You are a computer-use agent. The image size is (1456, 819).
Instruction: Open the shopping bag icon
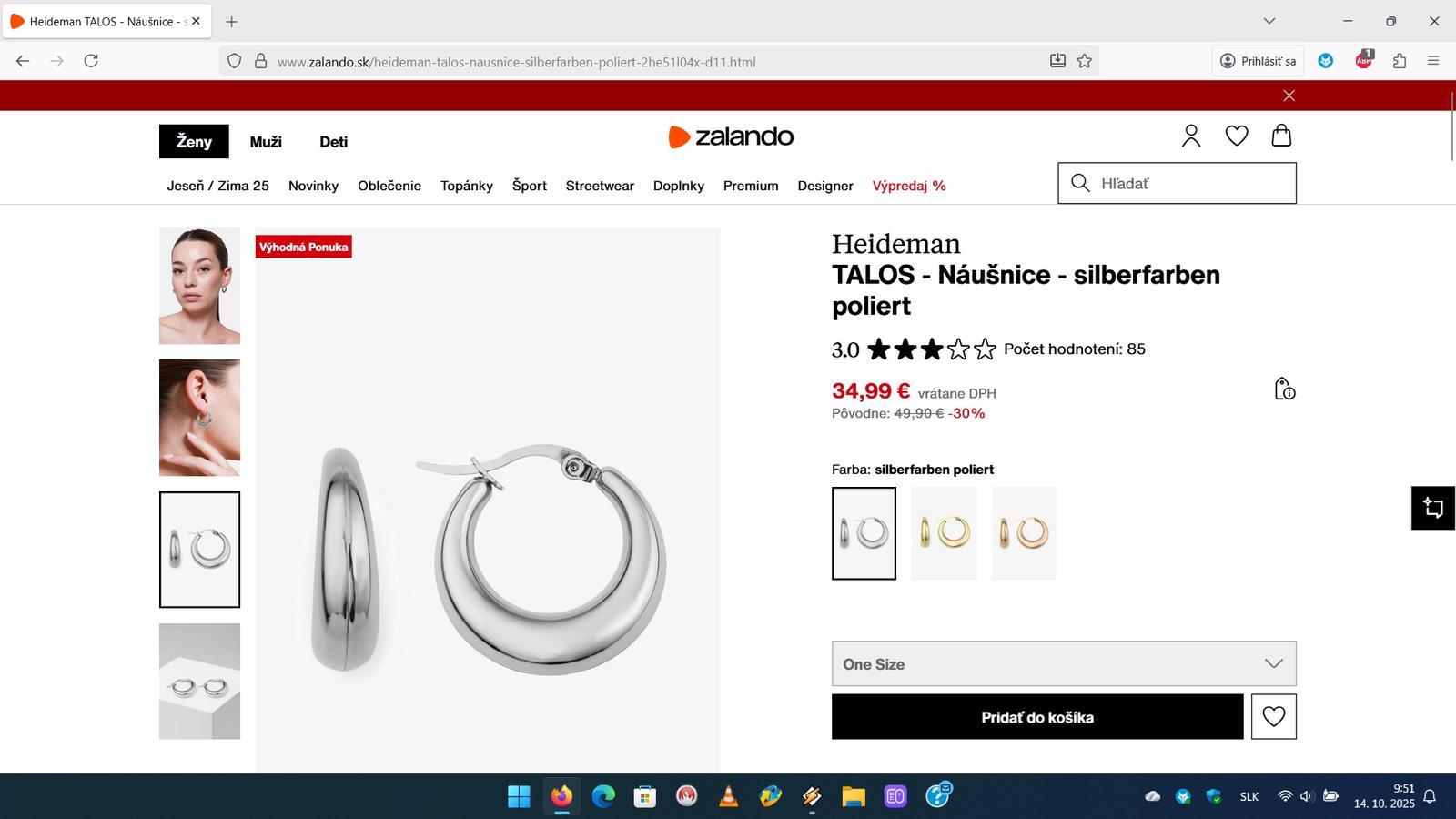coord(1281,136)
